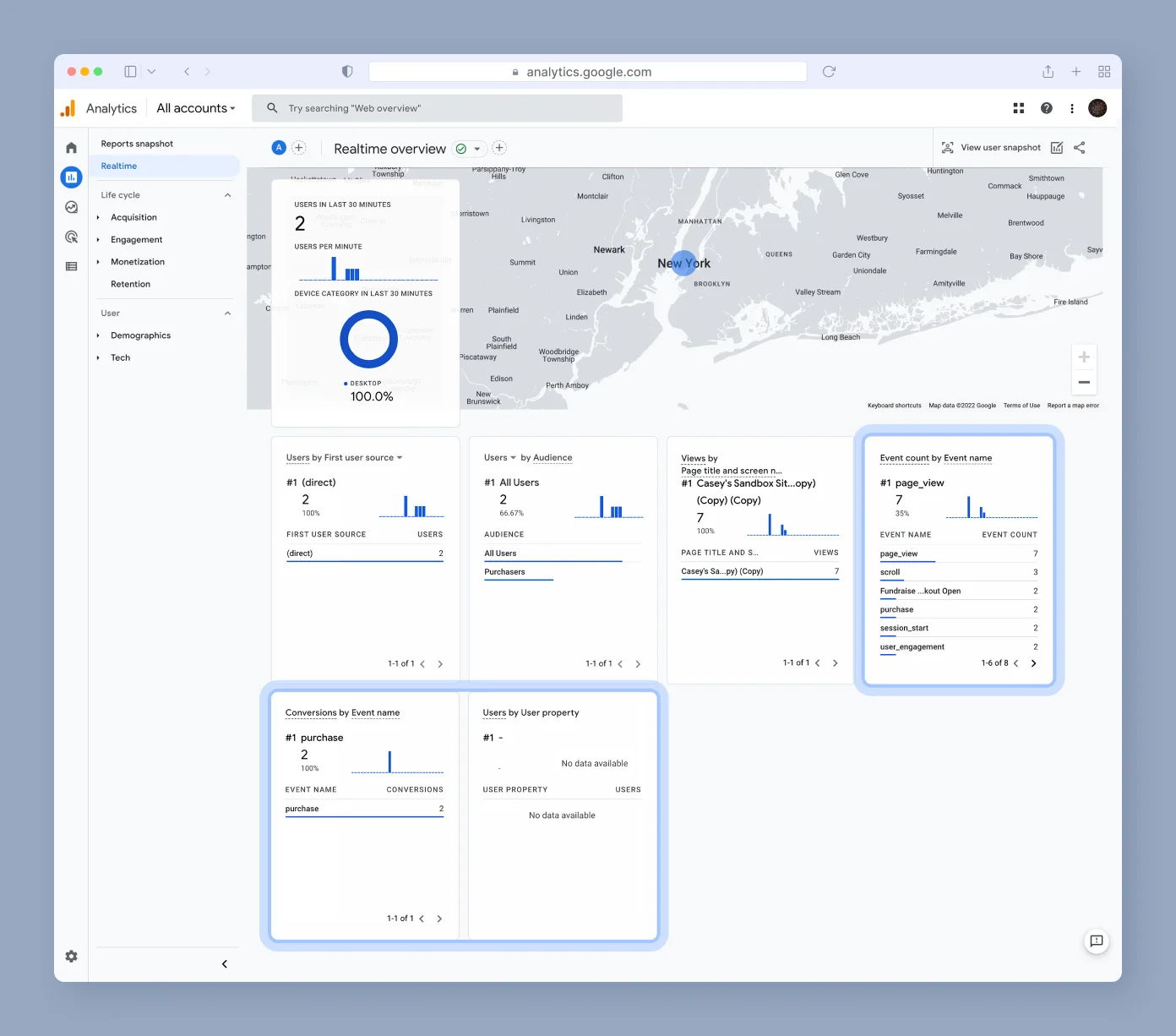This screenshot has height=1036, width=1176.
Task: Open Reports snapshot menu item
Action: (137, 144)
